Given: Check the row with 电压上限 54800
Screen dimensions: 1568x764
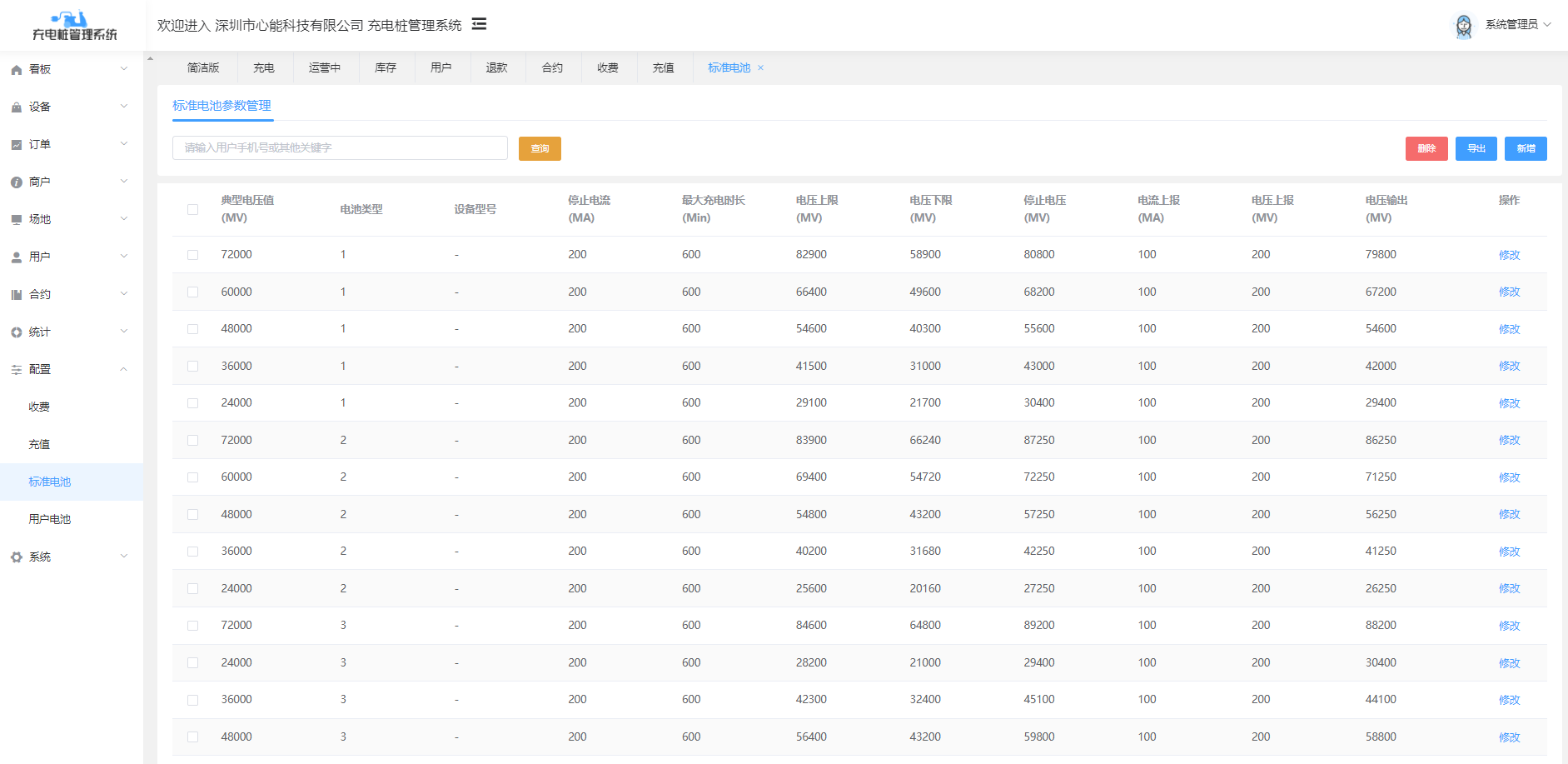Looking at the screenshot, I should pos(193,514).
